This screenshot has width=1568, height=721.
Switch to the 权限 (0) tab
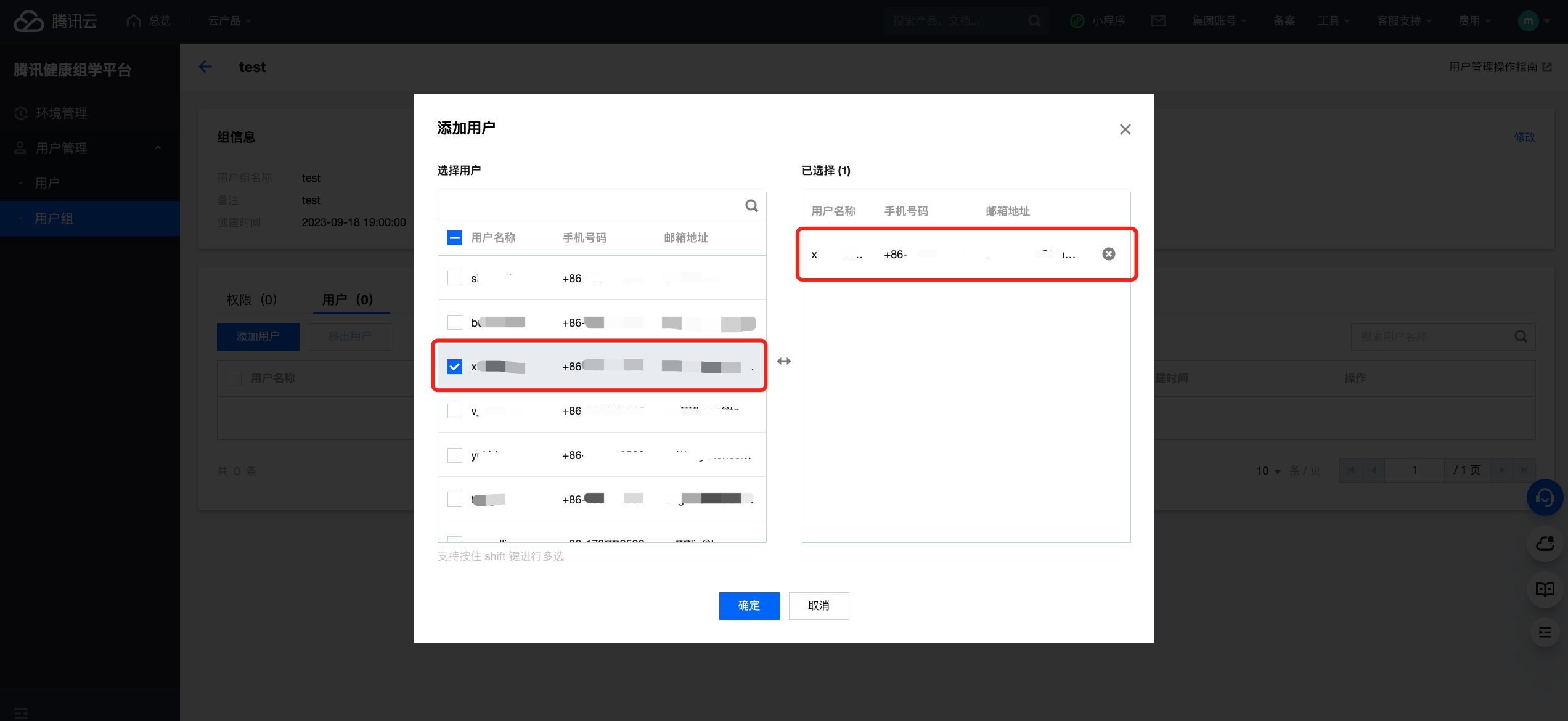click(x=251, y=299)
